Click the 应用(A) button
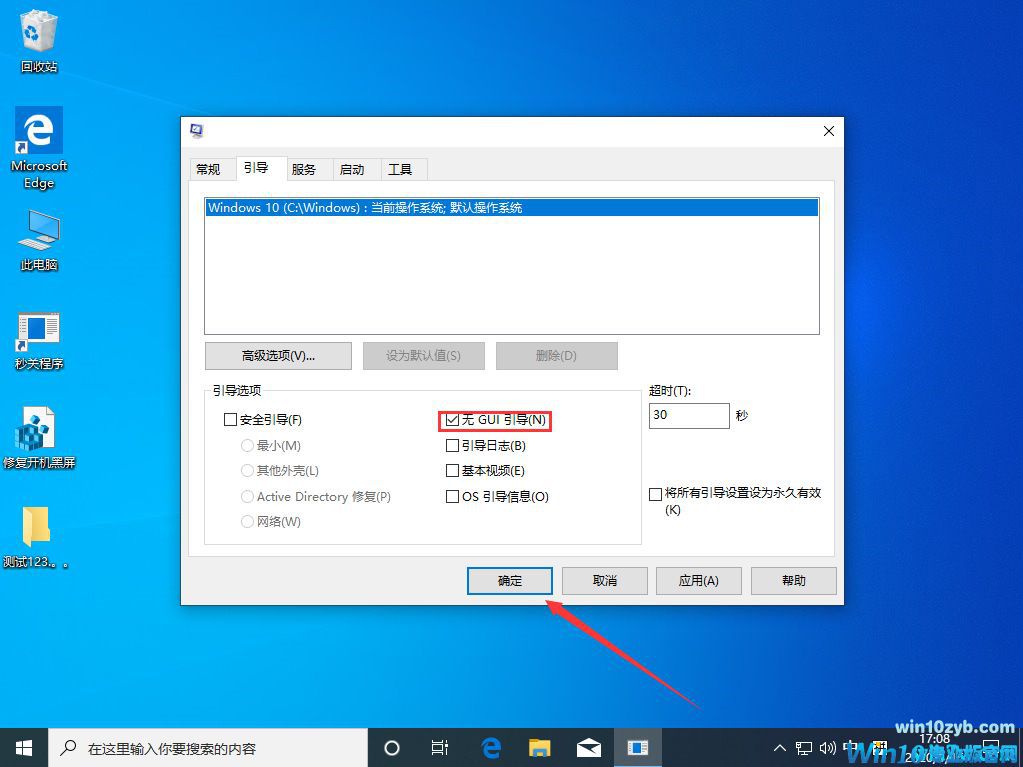 (x=698, y=580)
